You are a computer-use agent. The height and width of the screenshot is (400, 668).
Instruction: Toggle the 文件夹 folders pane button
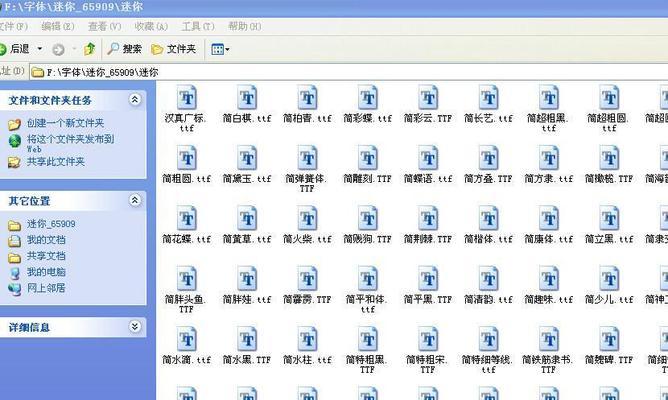coord(174,49)
